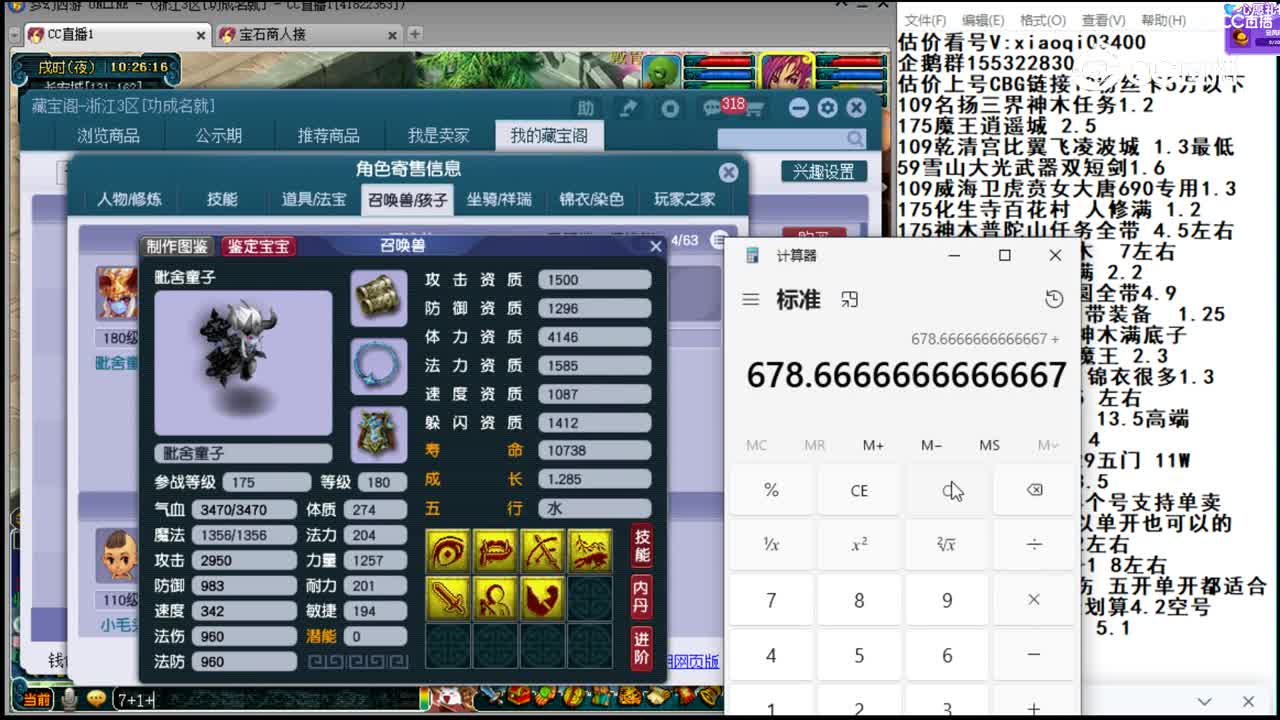
Task: Click the 鉴定宝宝 button
Action: [x=257, y=246]
